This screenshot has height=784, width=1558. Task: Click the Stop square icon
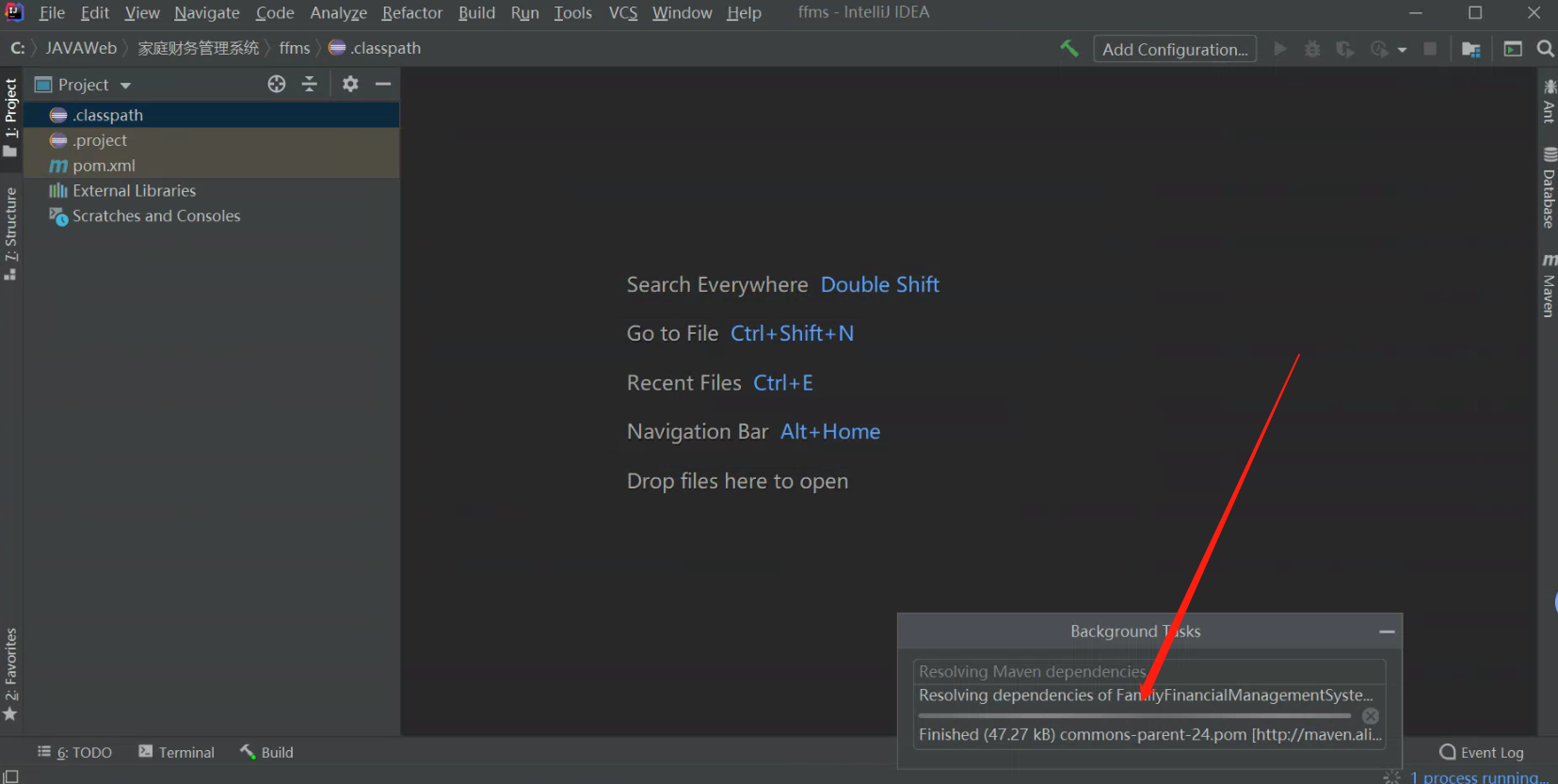1430,49
